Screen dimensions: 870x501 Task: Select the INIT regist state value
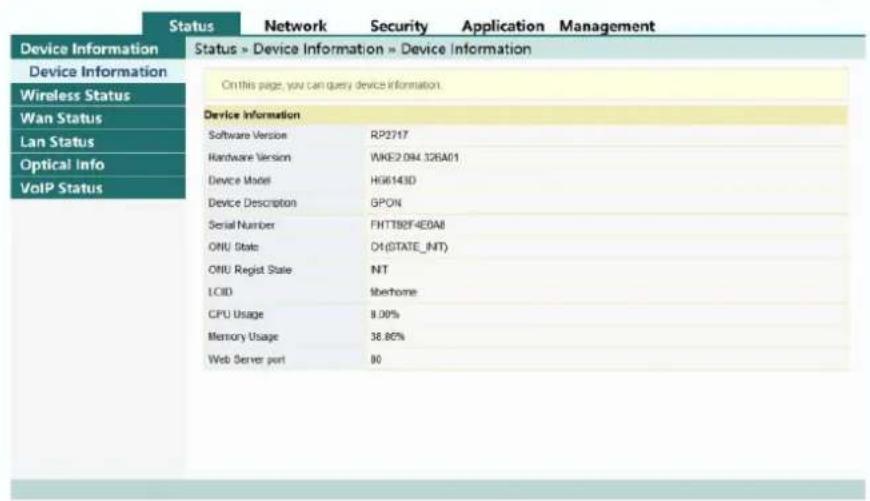tap(379, 270)
